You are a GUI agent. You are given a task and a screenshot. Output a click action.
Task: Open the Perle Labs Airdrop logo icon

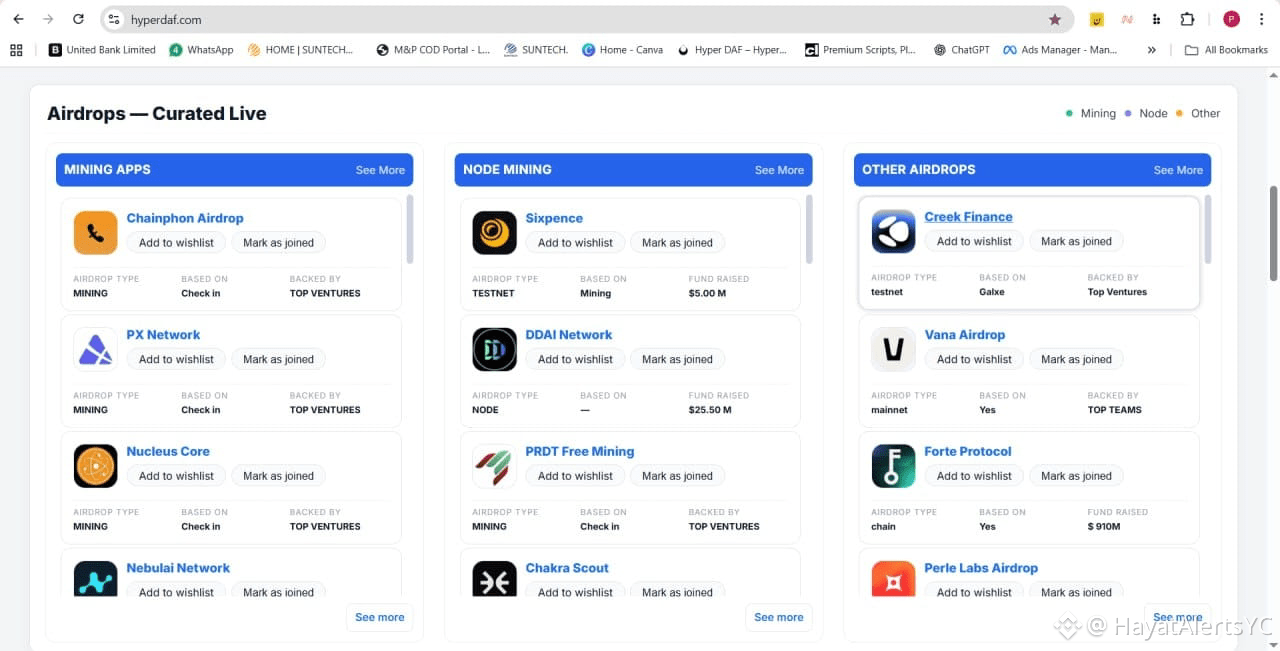click(893, 579)
